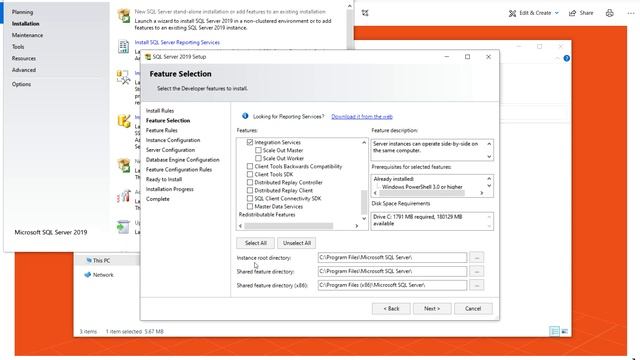Image resolution: width=640 pixels, height=360 pixels.
Task: Follow the Download it from the web link
Action: point(362,116)
